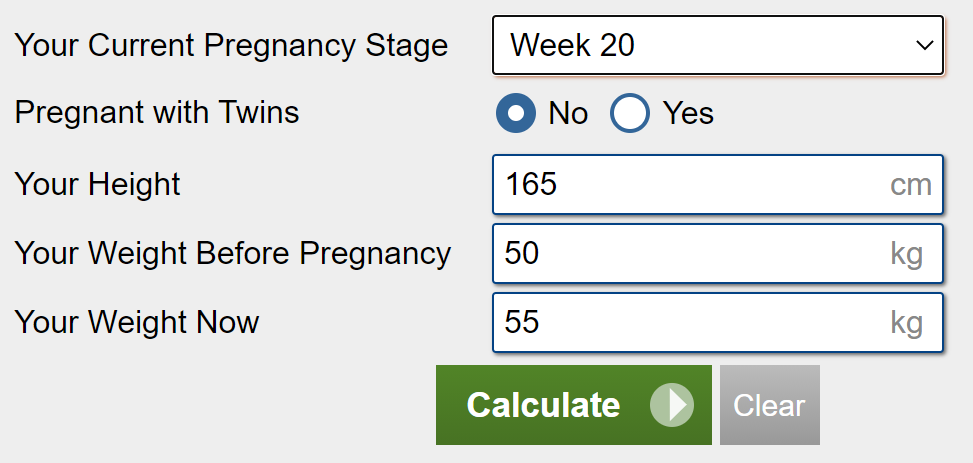Click the cm unit in the height field
Image resolution: width=973 pixels, height=463 pixels.
911,185
